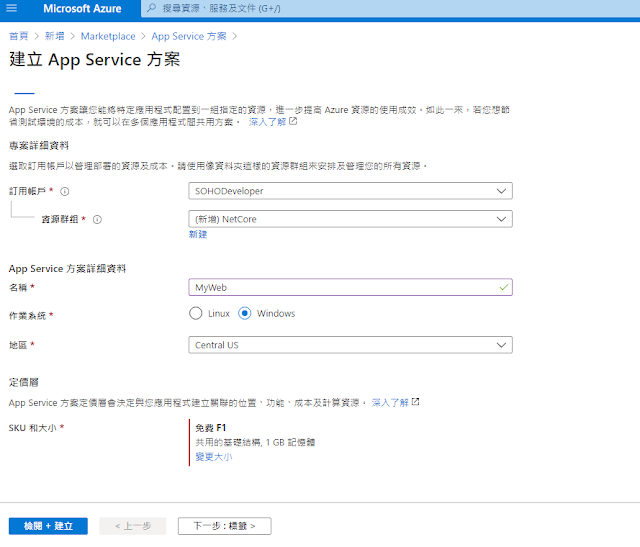
Task: Open SOHODeveloper subscription dropdown
Action: click(350, 191)
